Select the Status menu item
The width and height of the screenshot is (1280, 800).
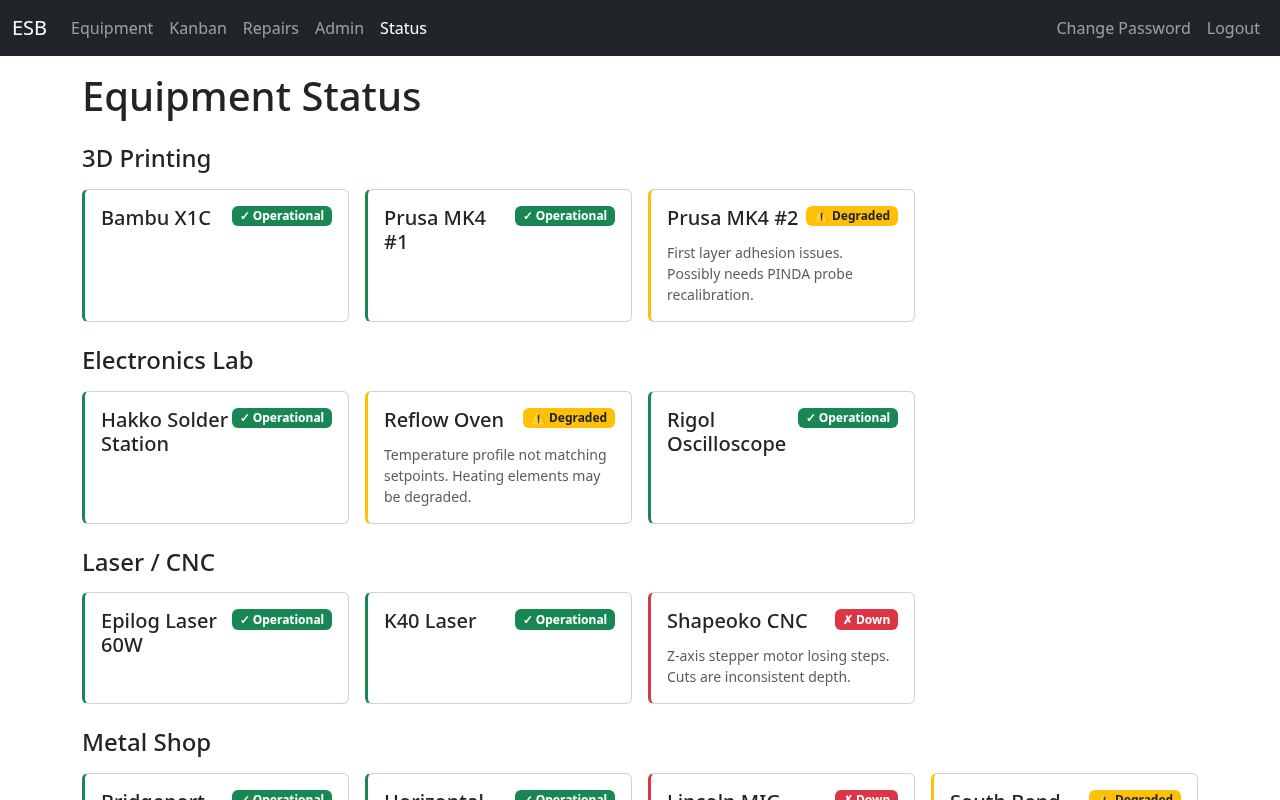403,28
